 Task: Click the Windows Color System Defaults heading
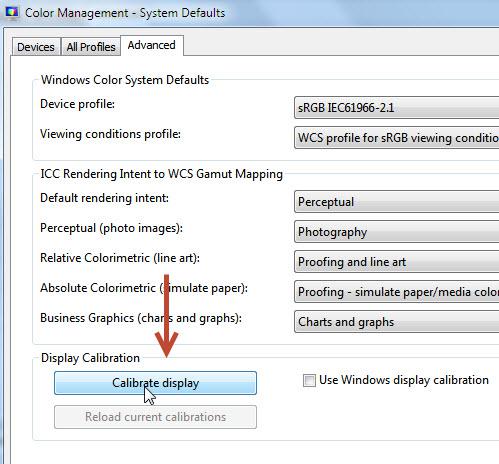point(125,80)
